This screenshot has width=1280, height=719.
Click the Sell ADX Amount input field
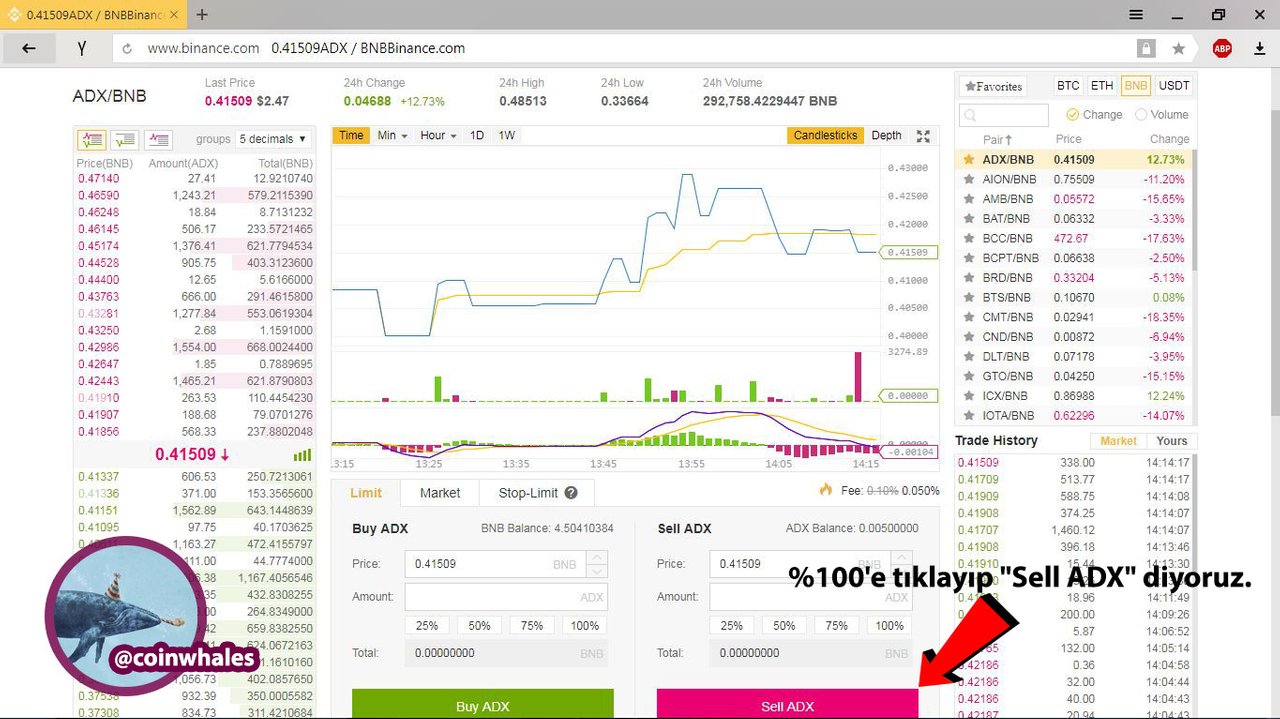810,597
